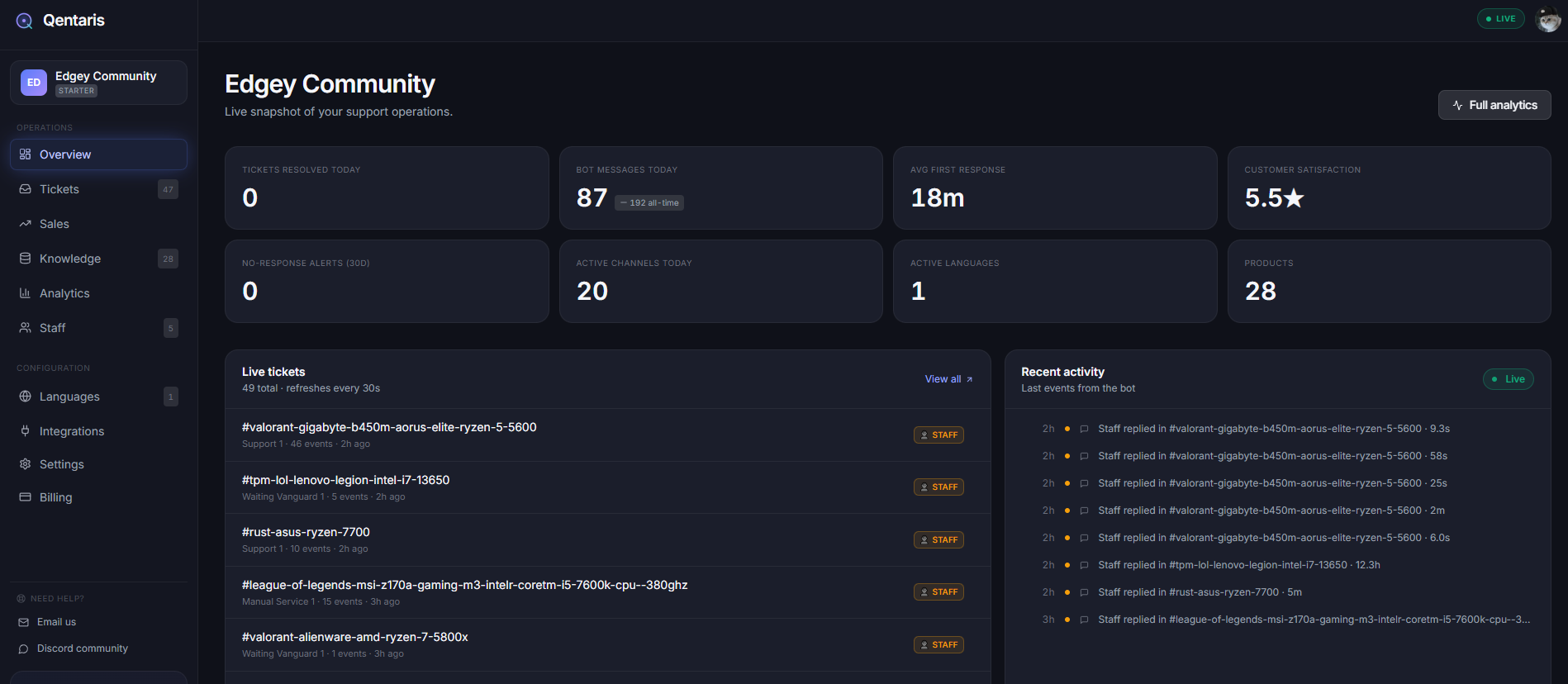Open Analytics via its bar-chart icon
This screenshot has width=1568, height=684.
(25, 293)
